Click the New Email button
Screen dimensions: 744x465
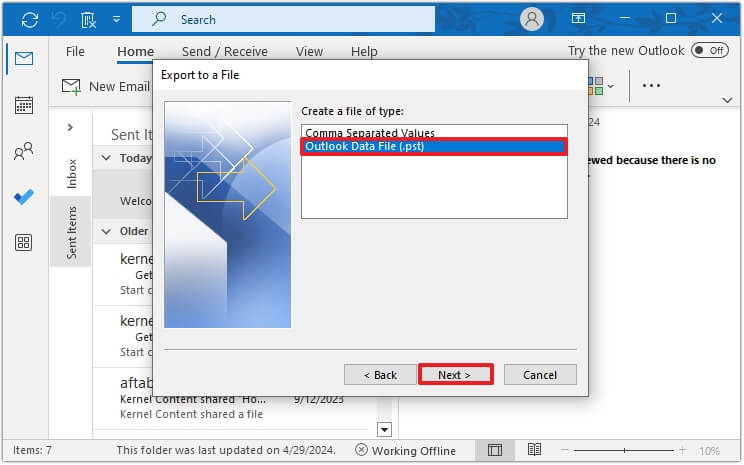pos(106,86)
